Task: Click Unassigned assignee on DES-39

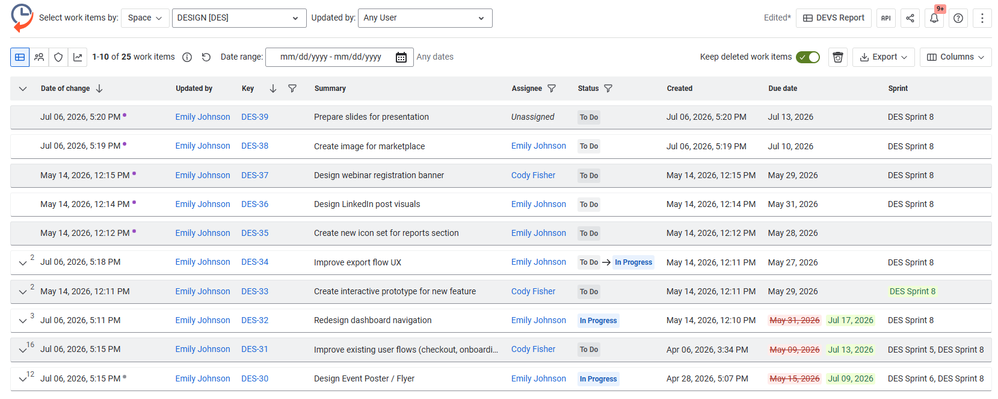Action: pos(532,117)
